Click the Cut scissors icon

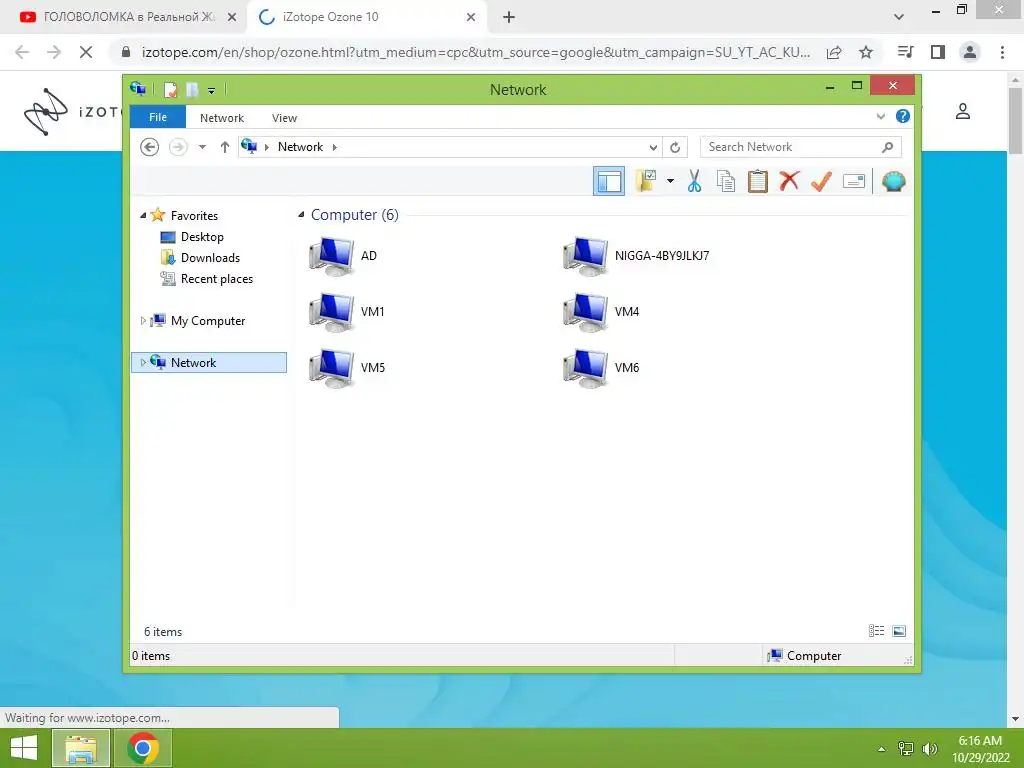694,181
